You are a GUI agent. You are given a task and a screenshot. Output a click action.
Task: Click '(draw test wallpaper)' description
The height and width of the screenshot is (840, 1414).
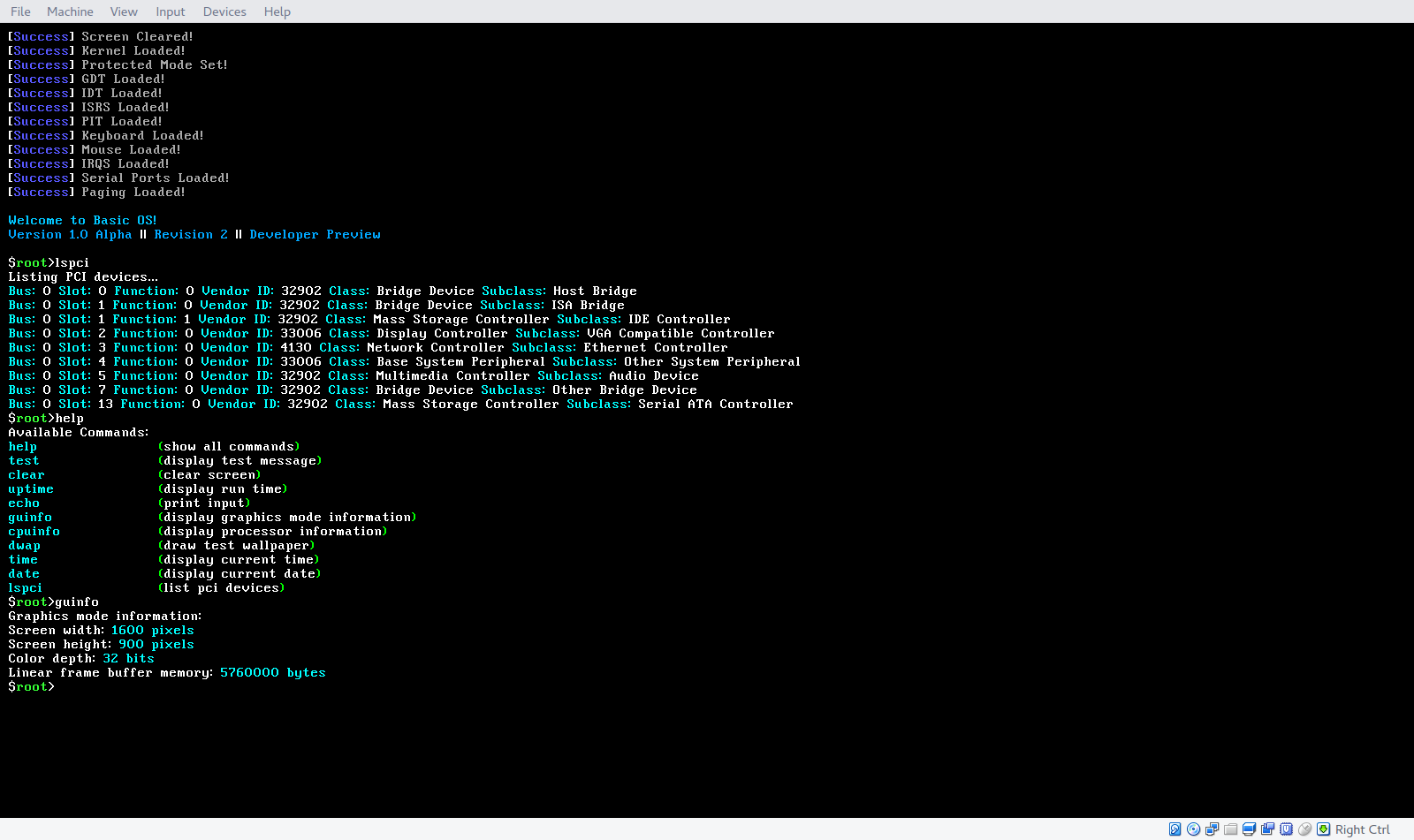click(x=237, y=545)
